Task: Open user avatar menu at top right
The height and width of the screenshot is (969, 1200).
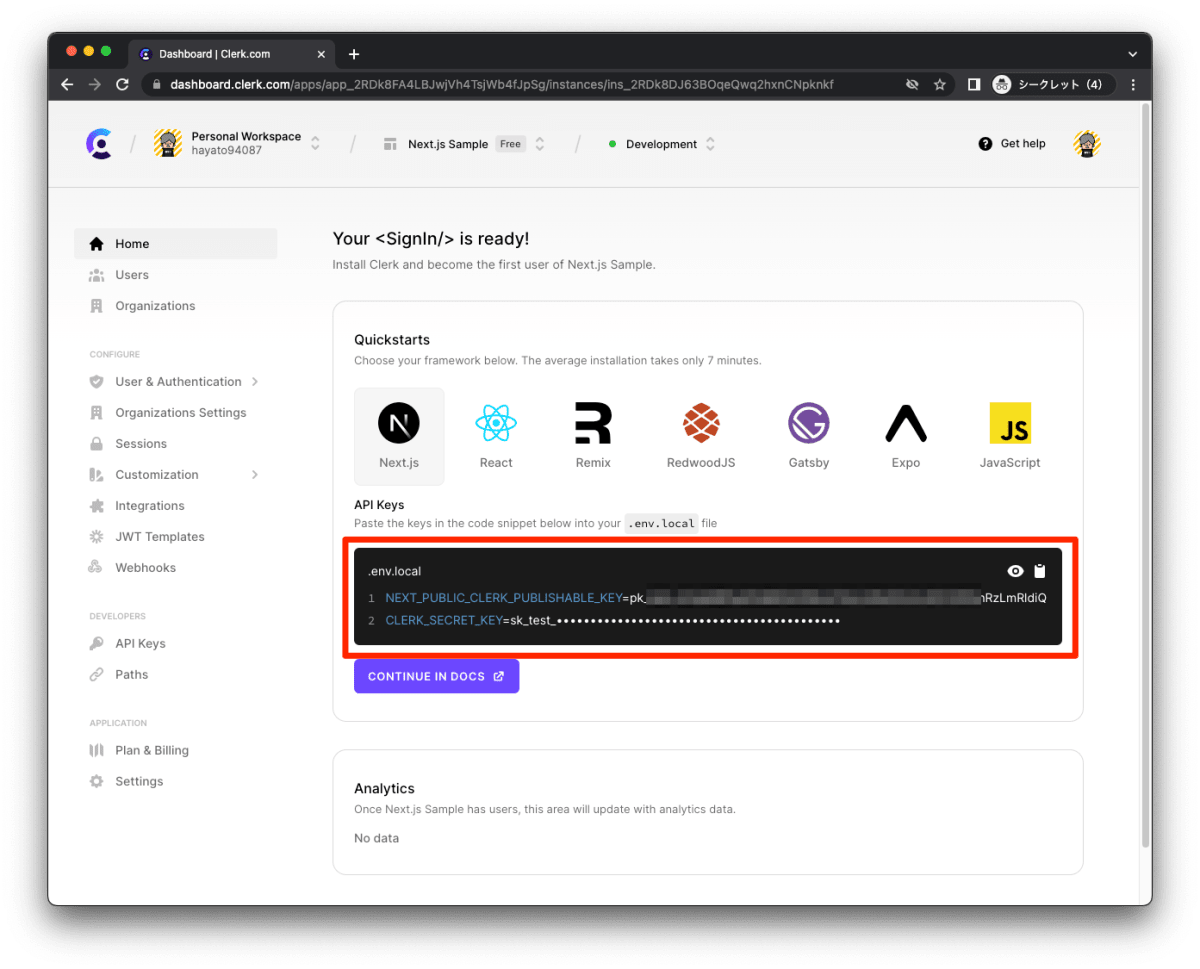Action: pyautogui.click(x=1087, y=144)
